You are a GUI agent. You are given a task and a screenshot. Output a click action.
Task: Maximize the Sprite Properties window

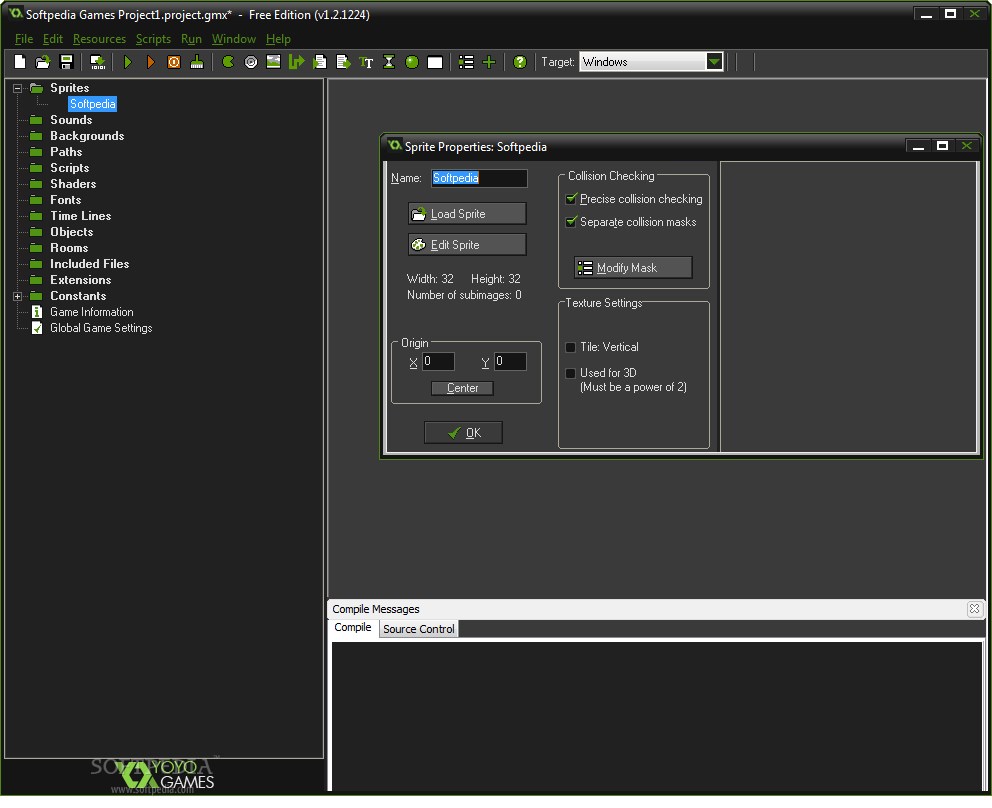click(x=942, y=146)
